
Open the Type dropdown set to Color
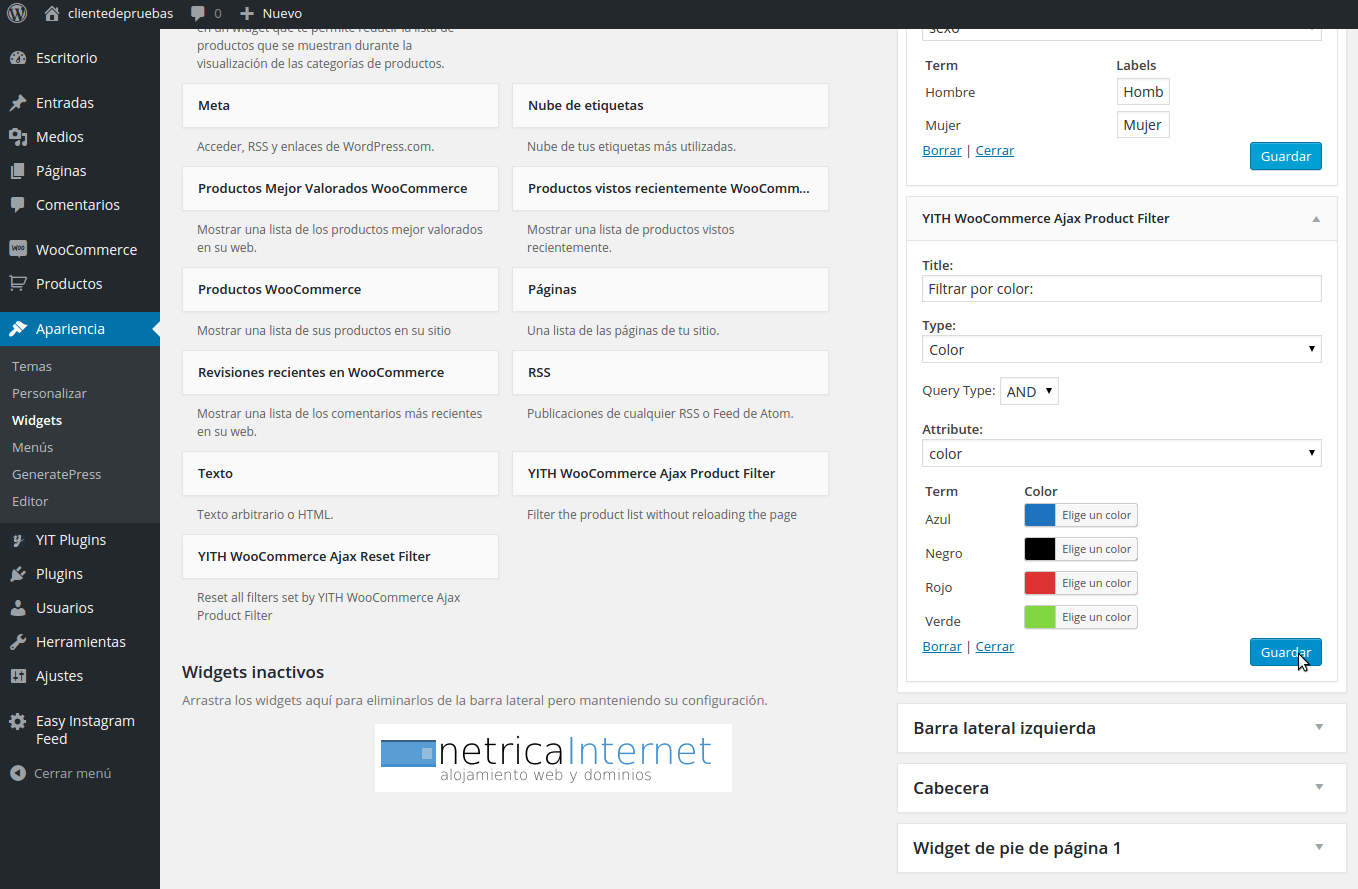pos(1120,349)
